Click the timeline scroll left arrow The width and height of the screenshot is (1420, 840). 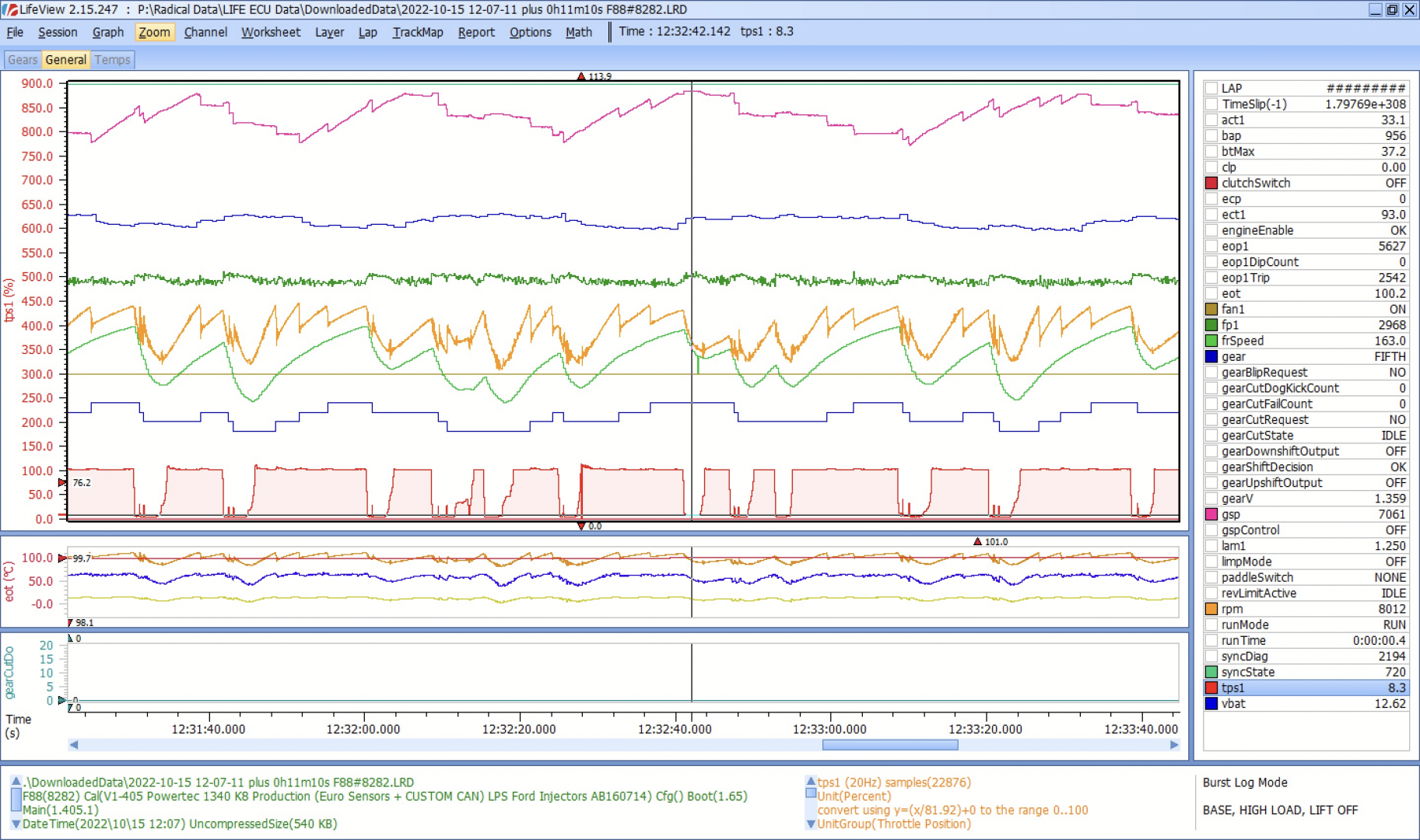pyautogui.click(x=74, y=745)
